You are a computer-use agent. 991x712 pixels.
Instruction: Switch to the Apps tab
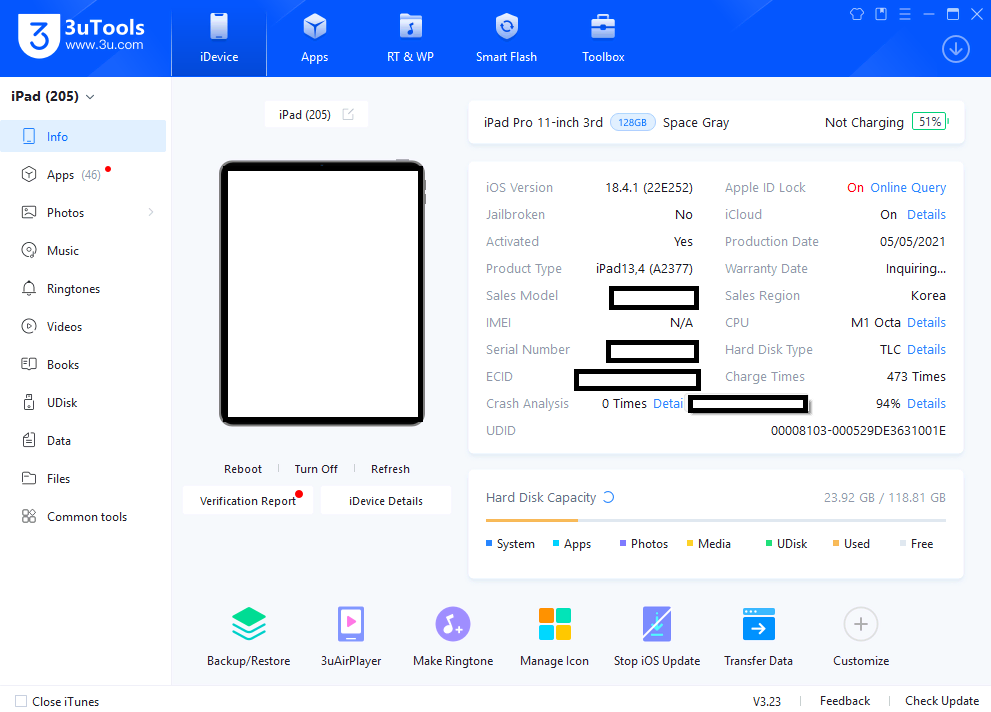[314, 39]
